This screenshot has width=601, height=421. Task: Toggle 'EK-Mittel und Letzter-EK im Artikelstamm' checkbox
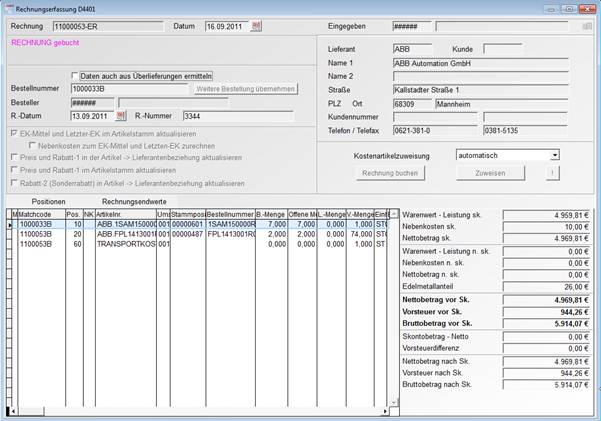point(13,133)
